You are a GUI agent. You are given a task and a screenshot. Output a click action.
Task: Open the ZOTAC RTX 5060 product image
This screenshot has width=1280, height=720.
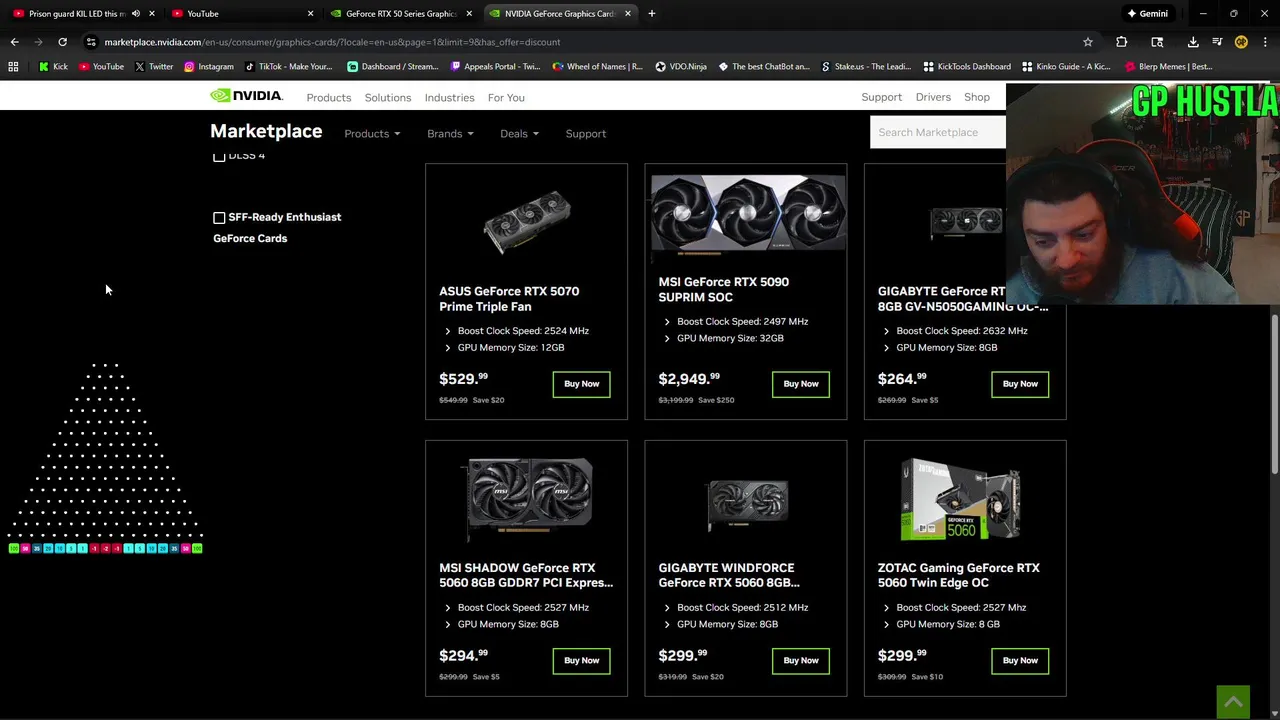tap(962, 501)
